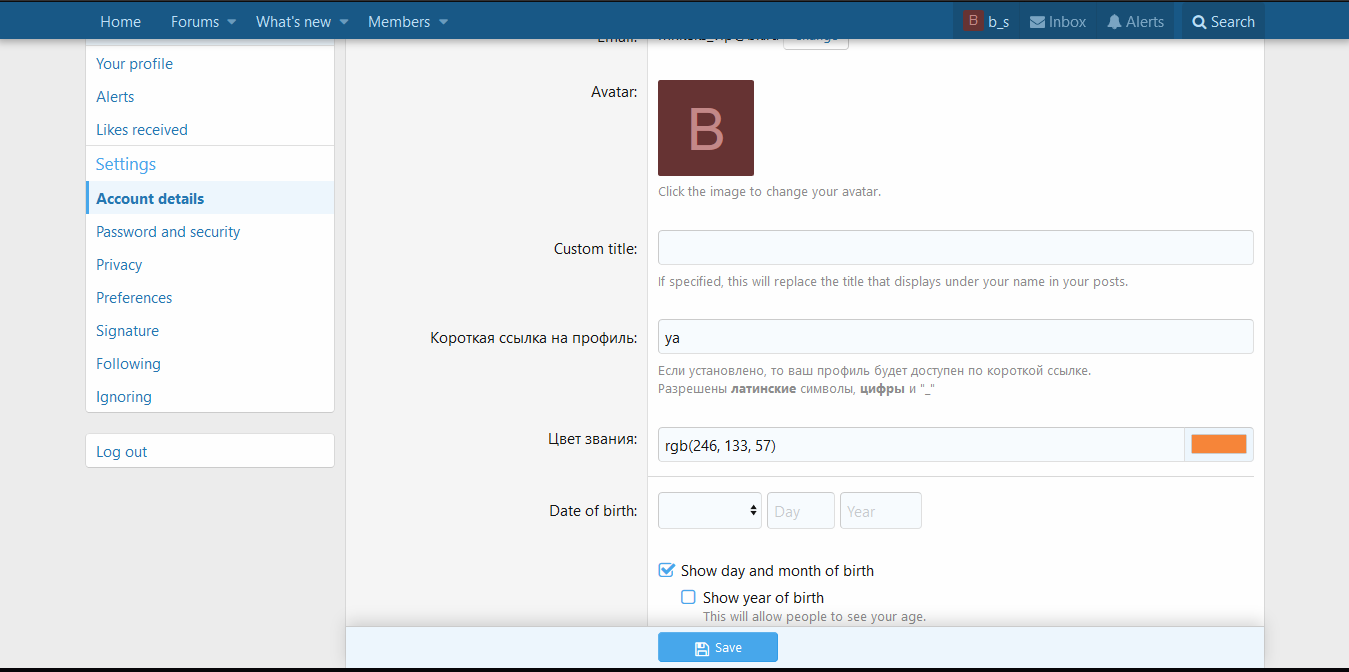Click the Search magnifier icon

1199,22
